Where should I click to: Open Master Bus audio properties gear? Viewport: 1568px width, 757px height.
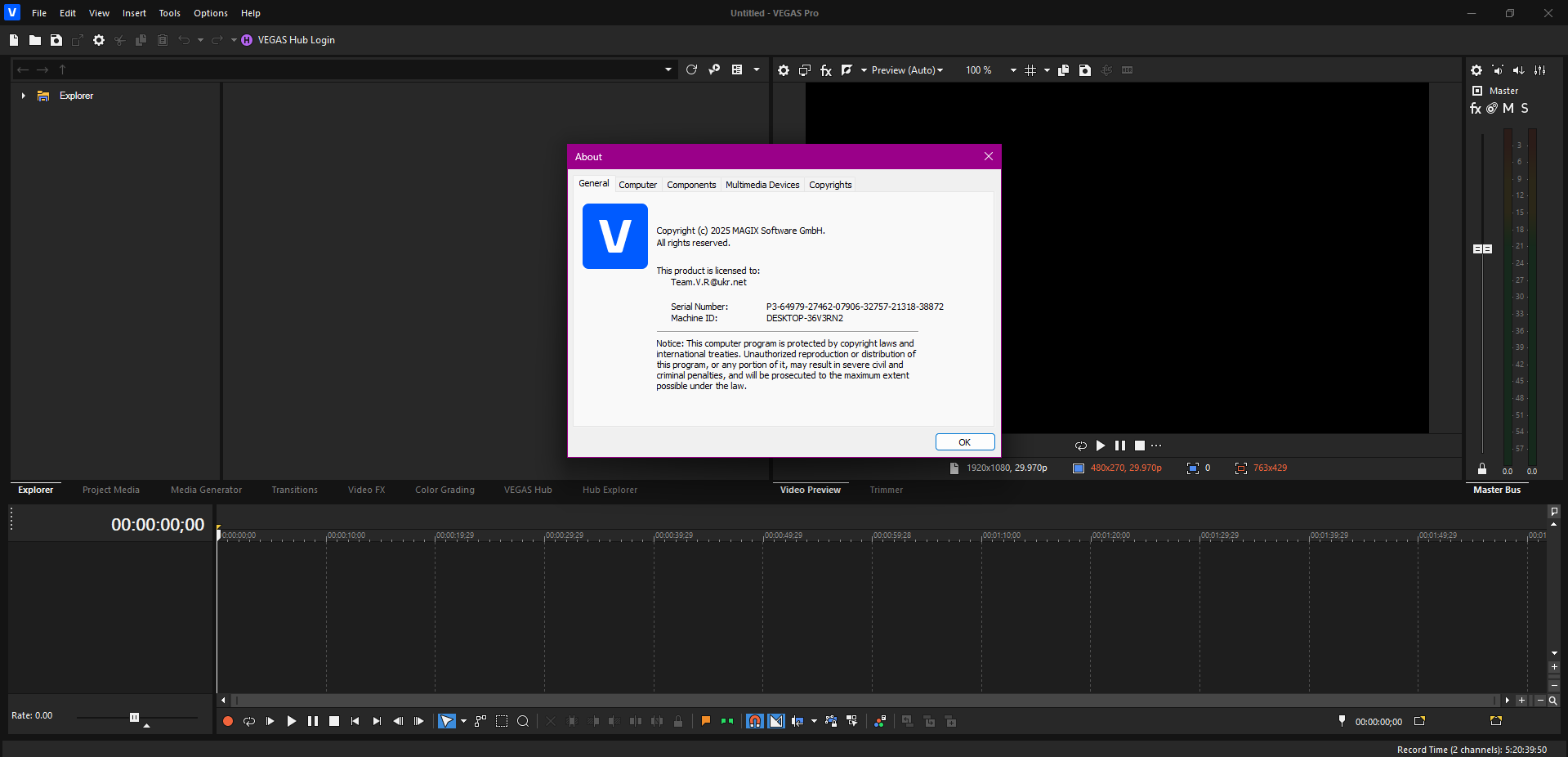1476,70
